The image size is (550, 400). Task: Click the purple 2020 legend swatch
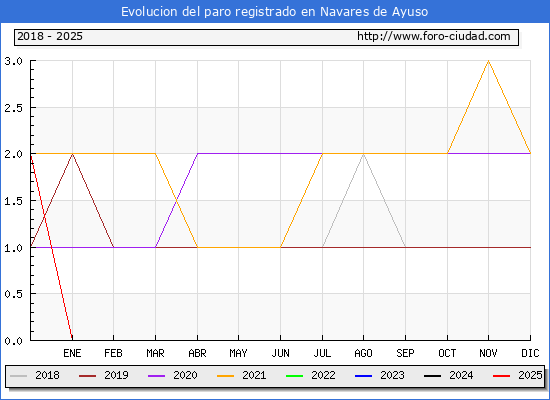[x=156, y=376]
